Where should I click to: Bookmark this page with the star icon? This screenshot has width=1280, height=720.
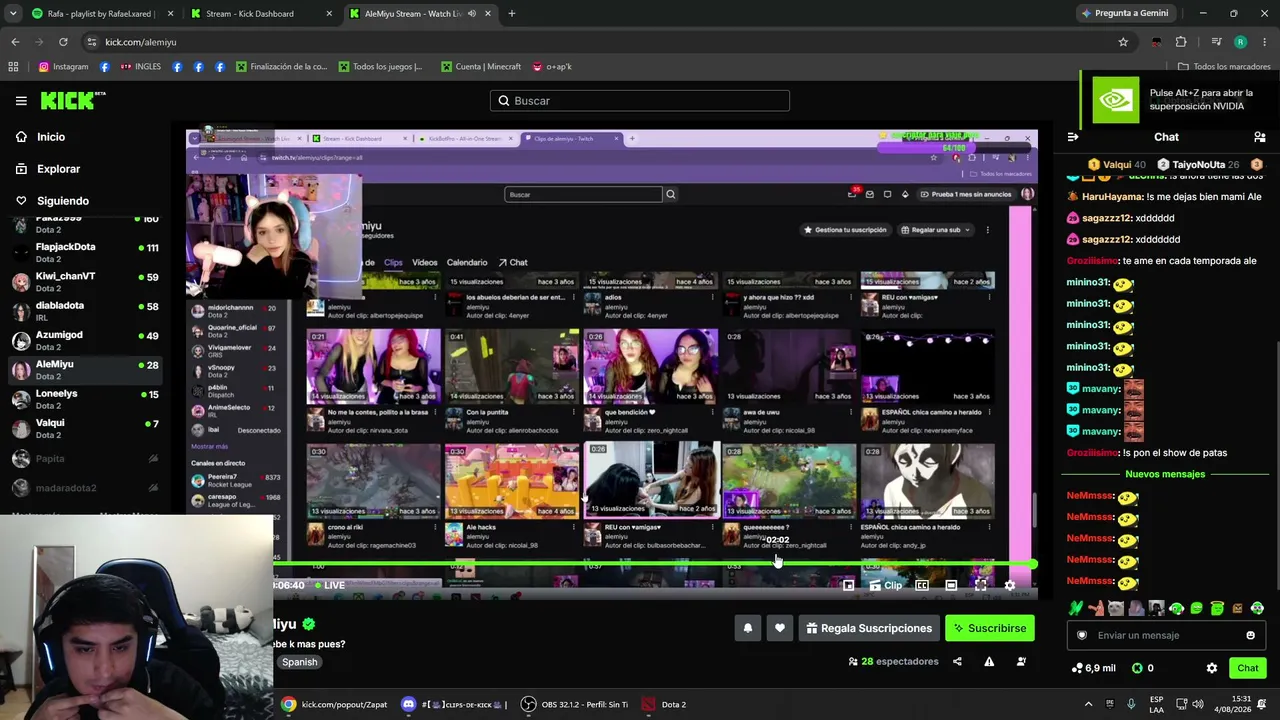click(1123, 42)
